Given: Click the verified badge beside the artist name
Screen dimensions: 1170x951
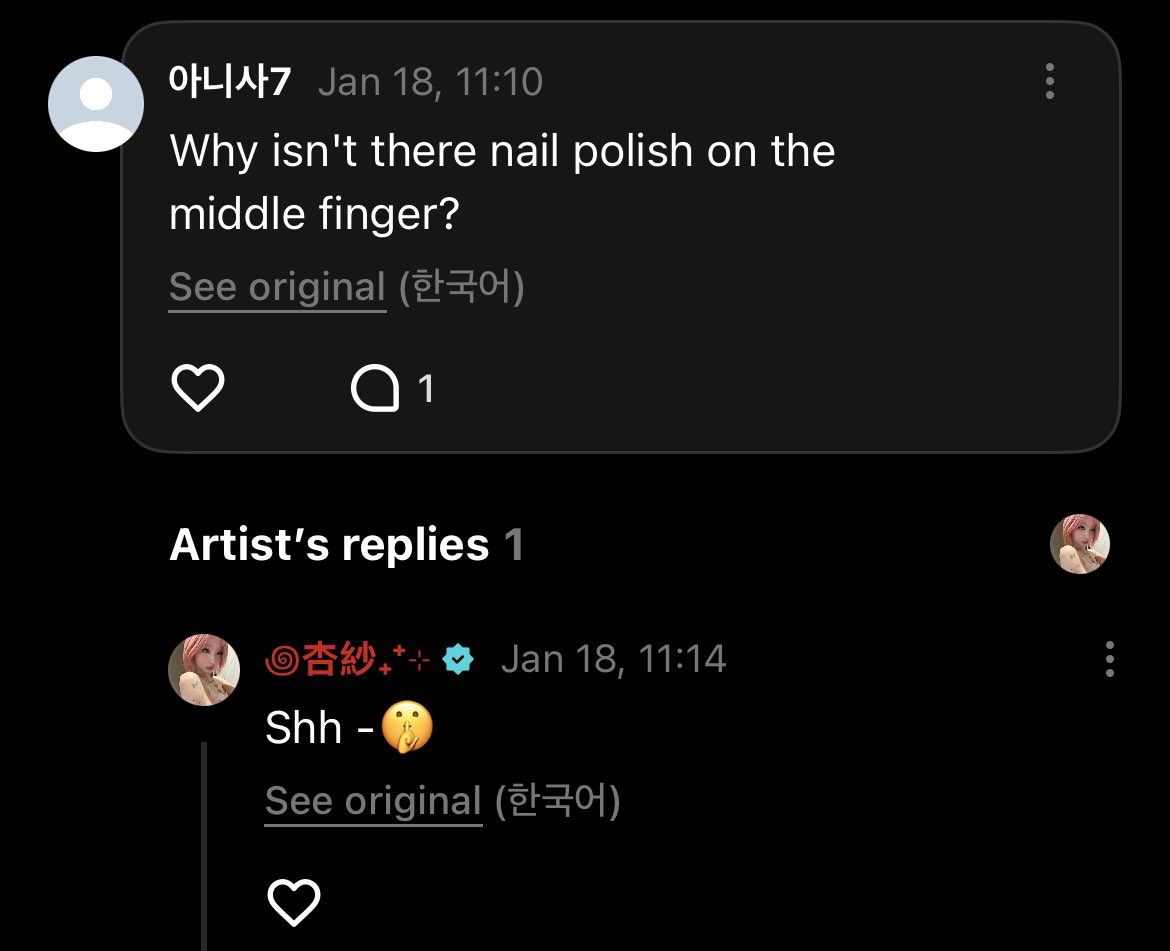Looking at the screenshot, I should [458, 660].
